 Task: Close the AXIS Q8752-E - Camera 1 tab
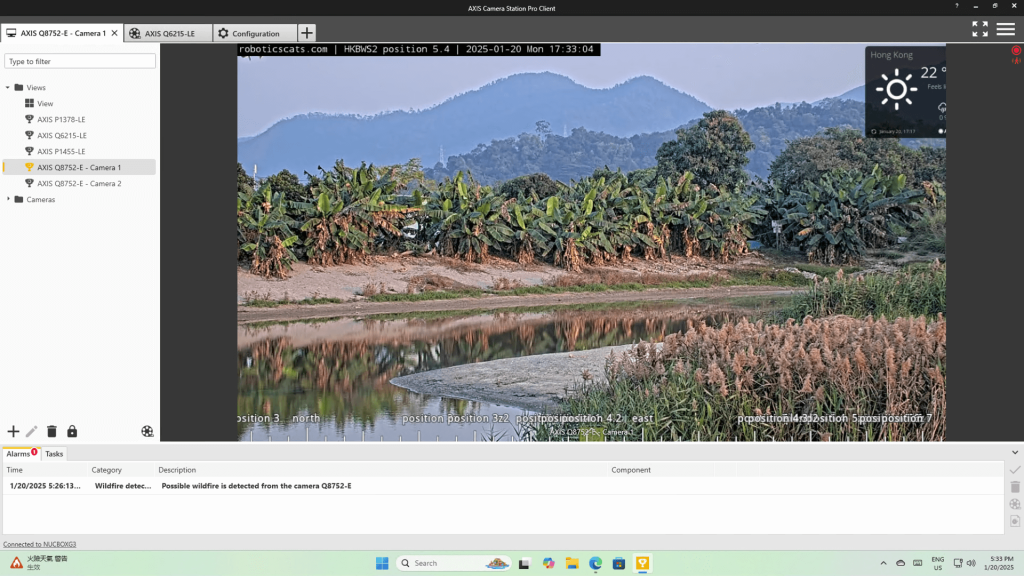point(114,33)
